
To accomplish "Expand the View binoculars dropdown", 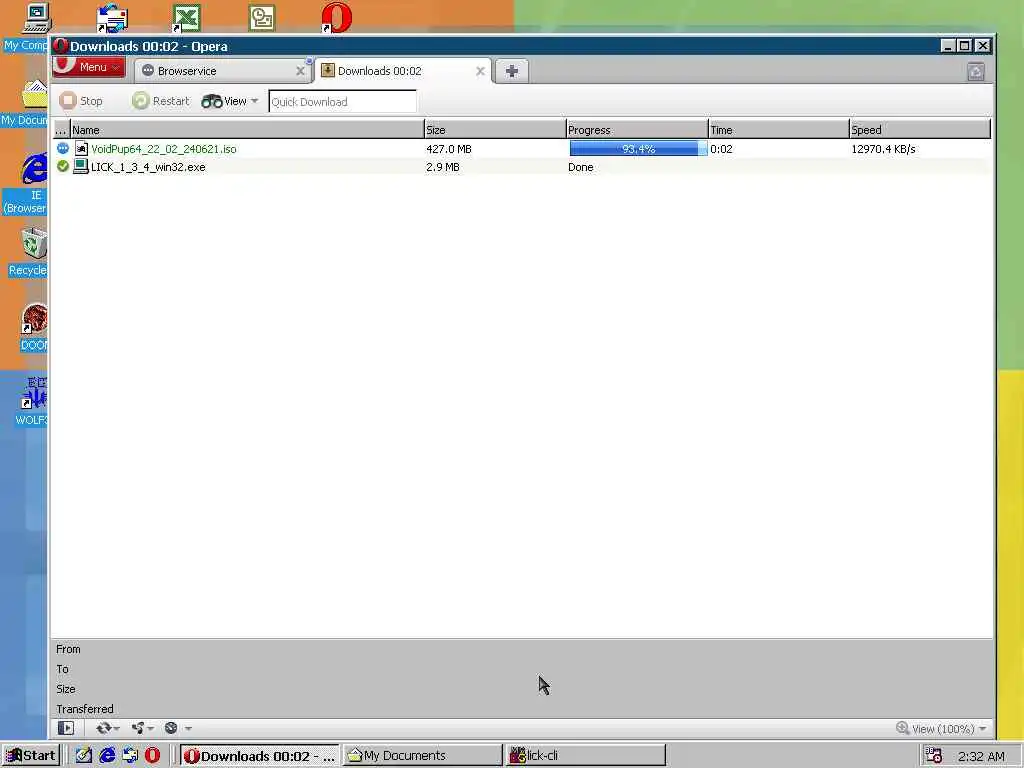I will 230,101.
